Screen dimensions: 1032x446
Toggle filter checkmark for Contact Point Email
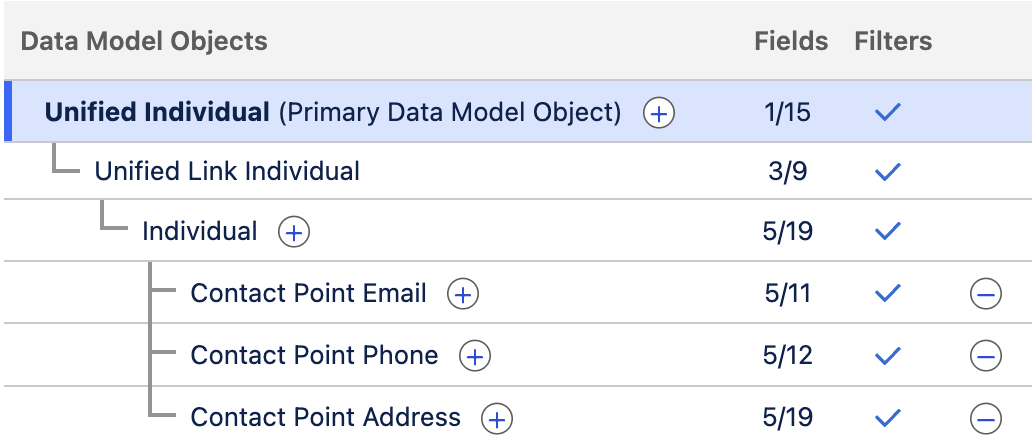[887, 294]
